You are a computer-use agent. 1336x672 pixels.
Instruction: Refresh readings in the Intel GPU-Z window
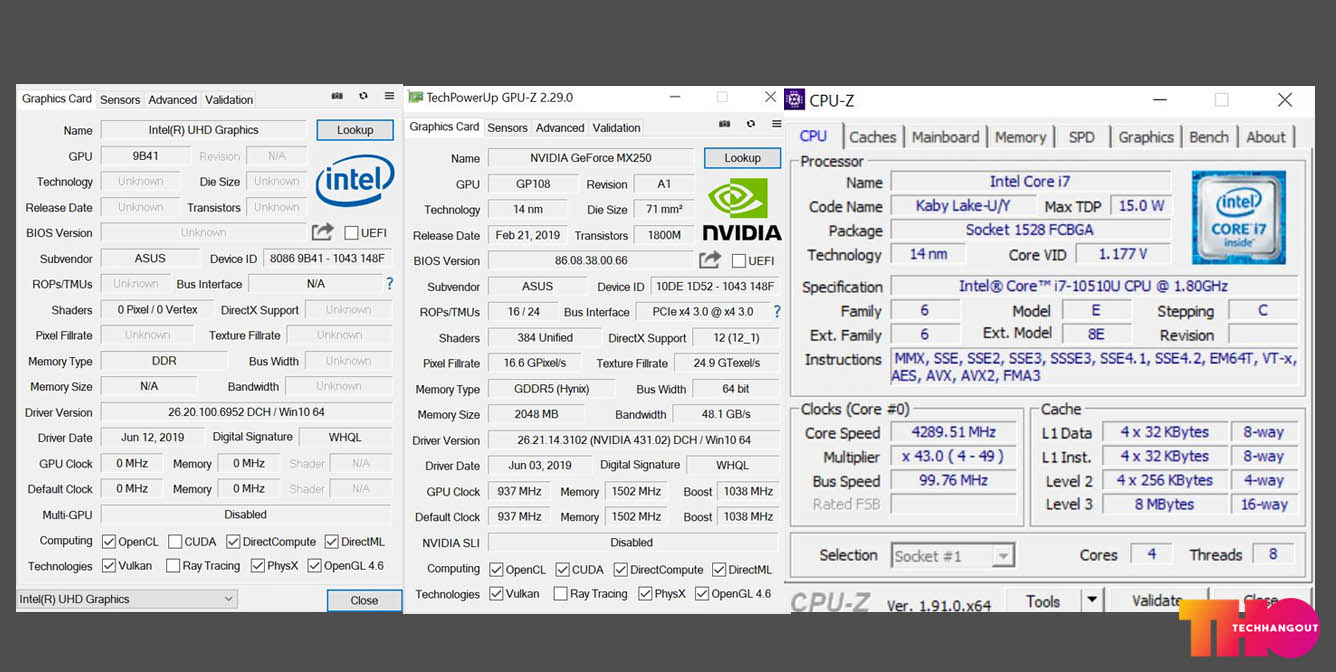point(363,96)
